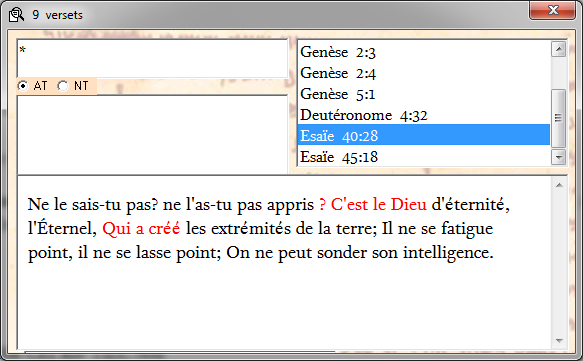The width and height of the screenshot is (583, 361).
Task: Select Genèse 2:3 in results list
Action: pos(424,52)
